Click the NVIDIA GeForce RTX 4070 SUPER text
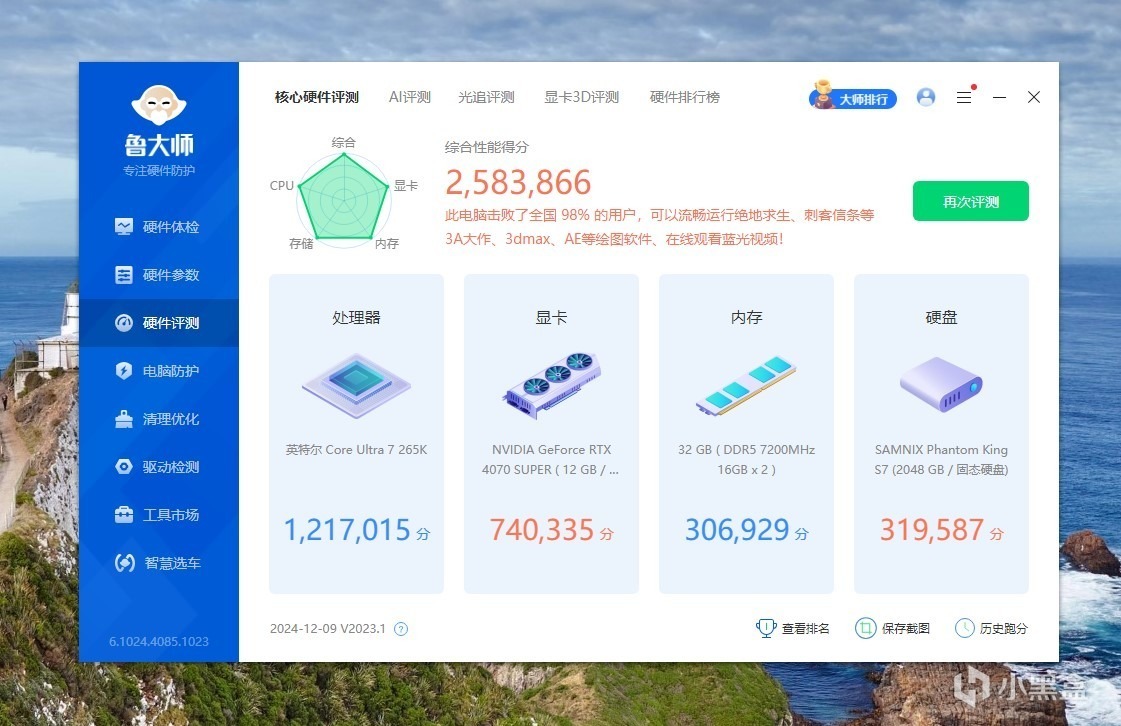The height and width of the screenshot is (726, 1121). coord(550,459)
